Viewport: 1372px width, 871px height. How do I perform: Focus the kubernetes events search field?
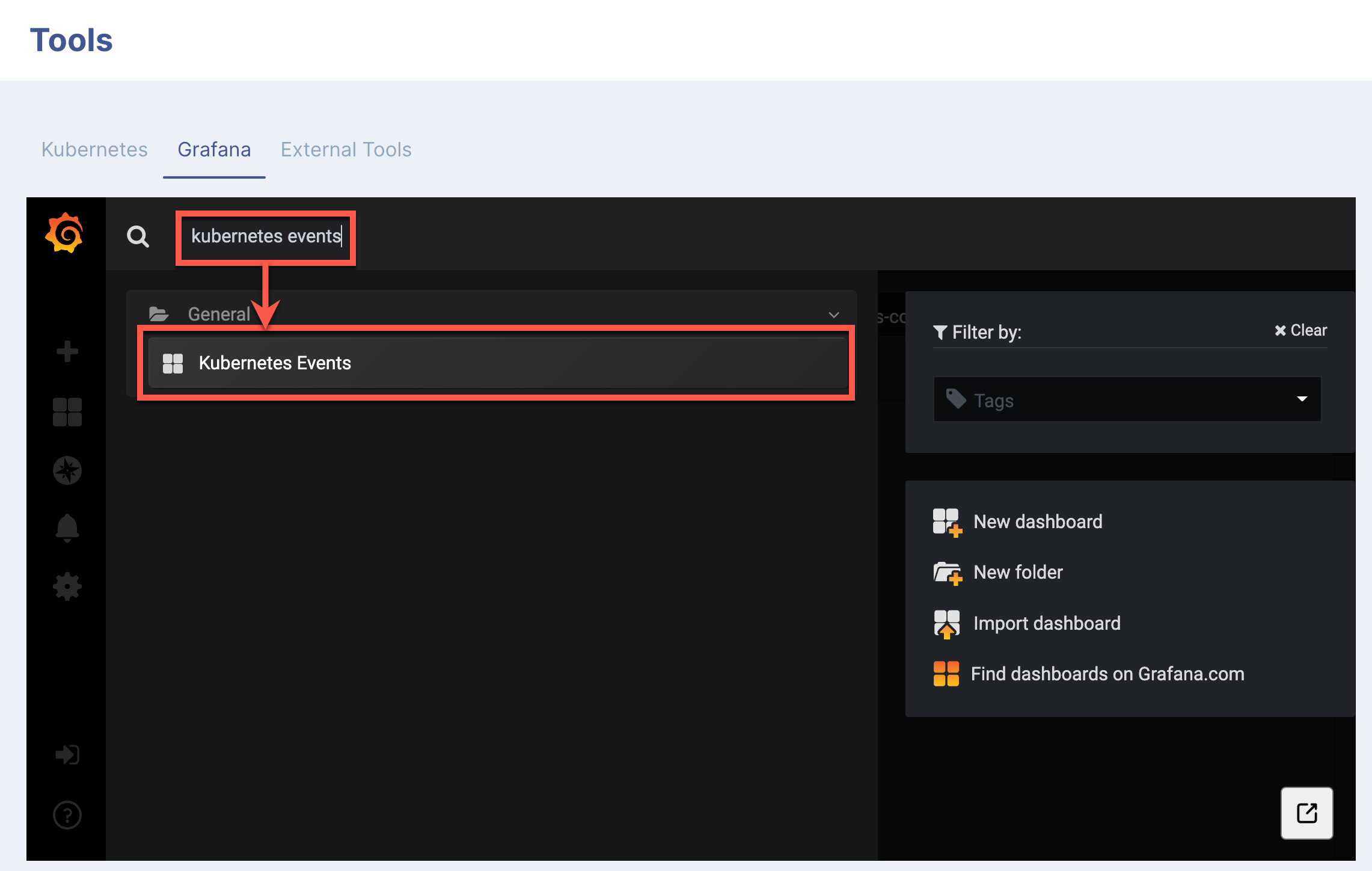tap(266, 236)
